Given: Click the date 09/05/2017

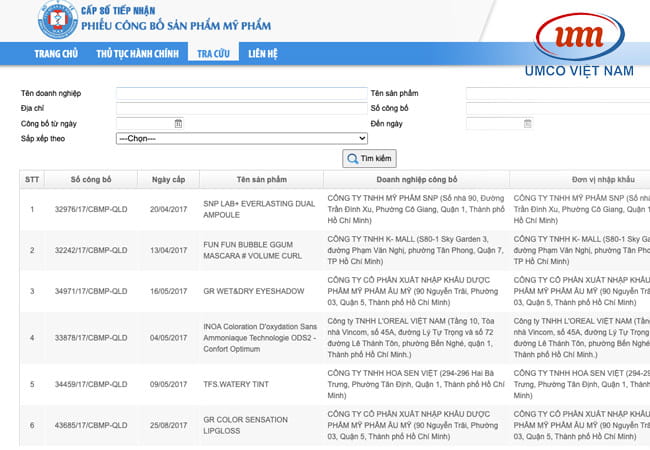Looking at the screenshot, I should click(168, 384).
